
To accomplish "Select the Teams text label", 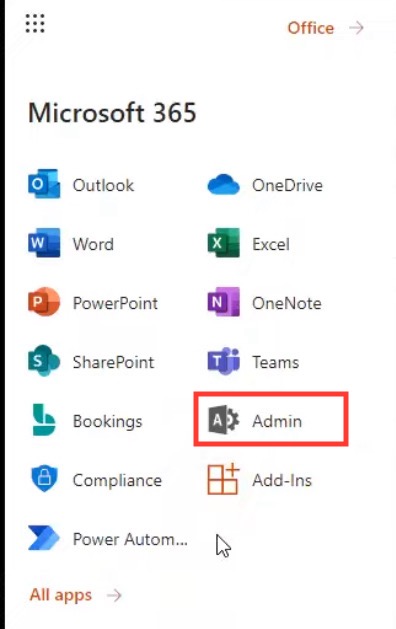I will click(275, 362).
